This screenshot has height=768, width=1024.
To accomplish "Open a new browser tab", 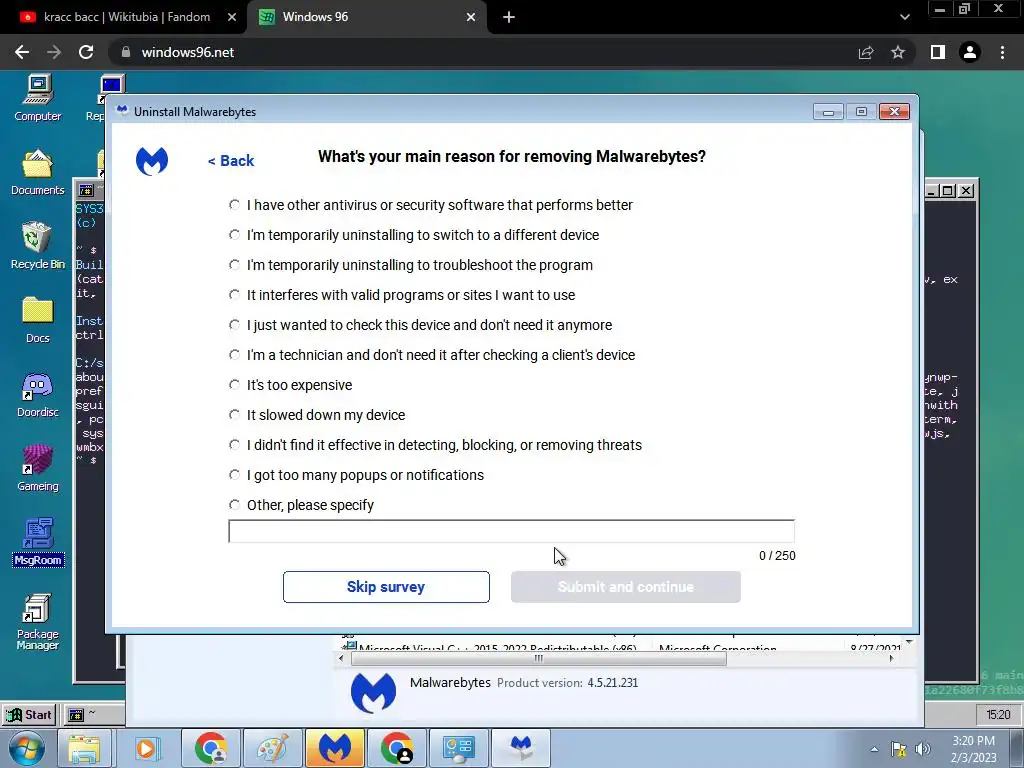I will point(509,17).
